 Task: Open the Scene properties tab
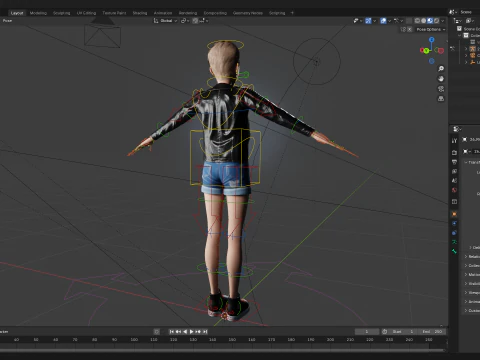(x=454, y=180)
